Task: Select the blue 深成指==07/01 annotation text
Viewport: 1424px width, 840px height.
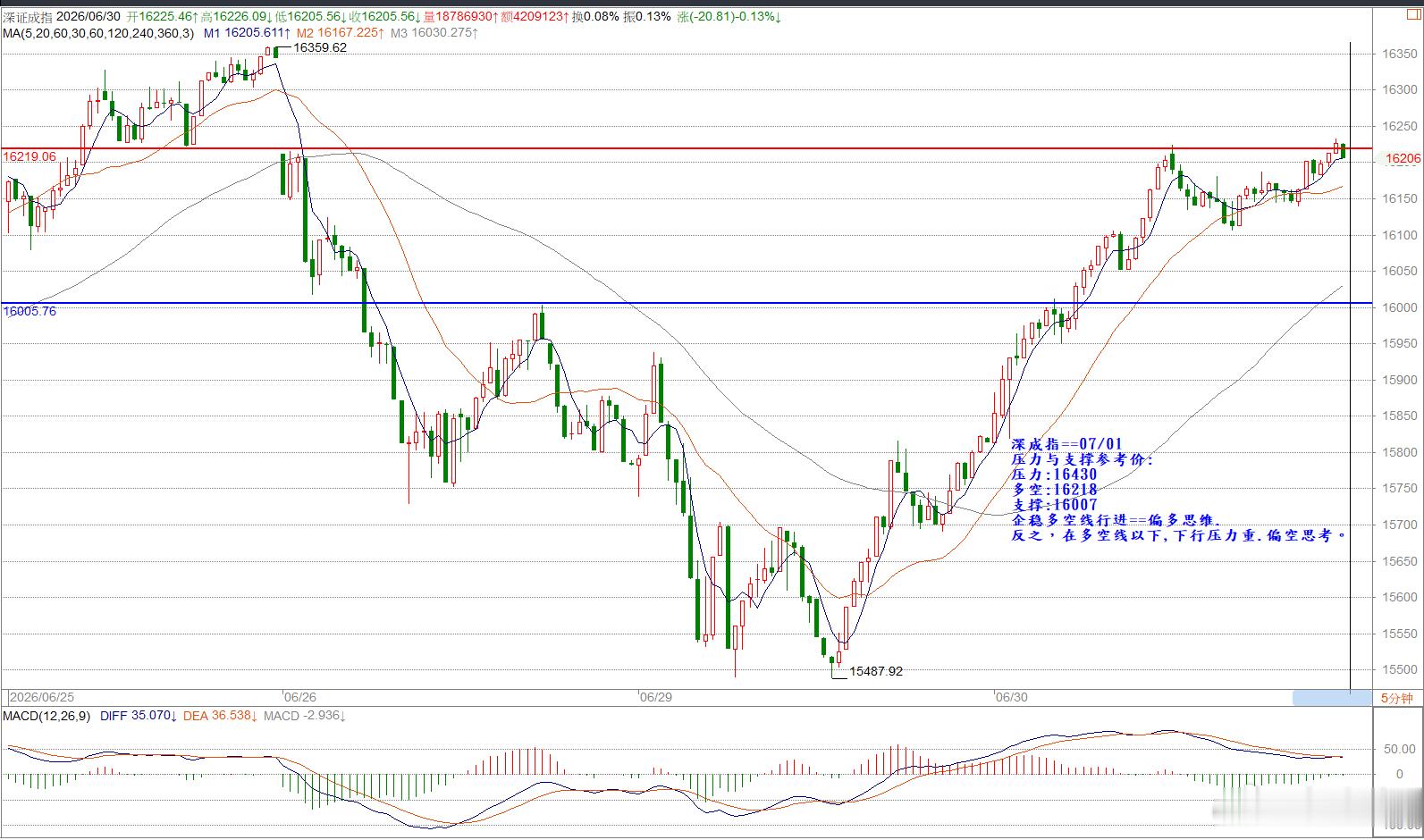Action: [x=1066, y=444]
